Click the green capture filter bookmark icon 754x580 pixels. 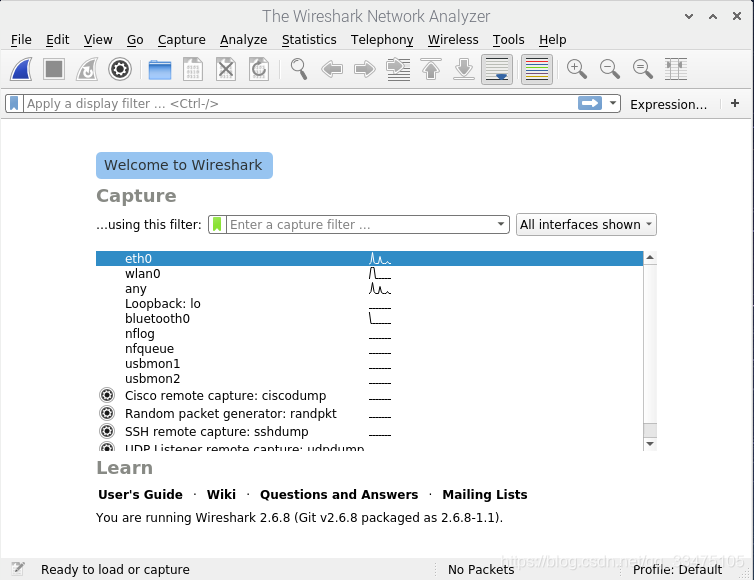click(217, 225)
